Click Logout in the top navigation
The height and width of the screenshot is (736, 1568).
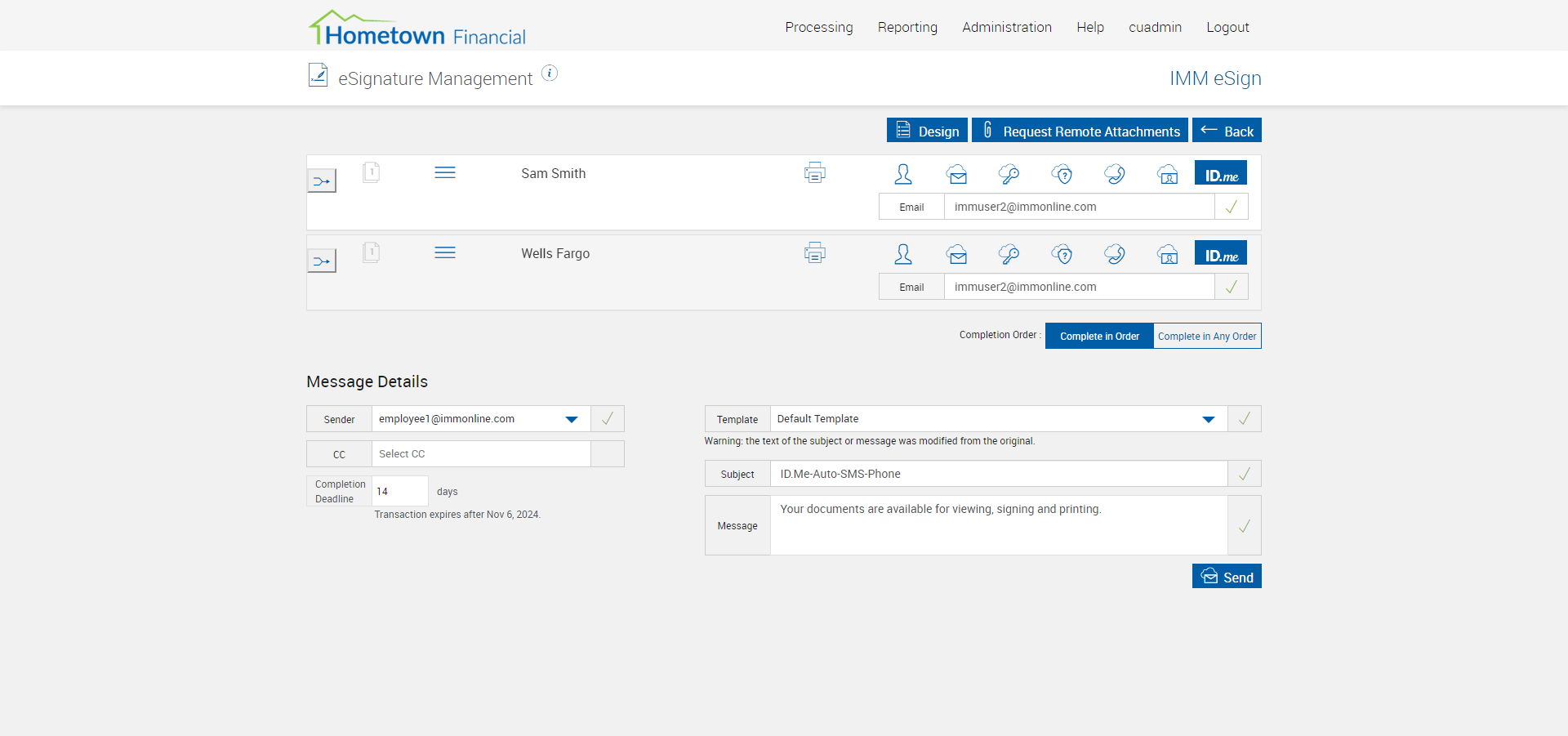[x=1227, y=27]
